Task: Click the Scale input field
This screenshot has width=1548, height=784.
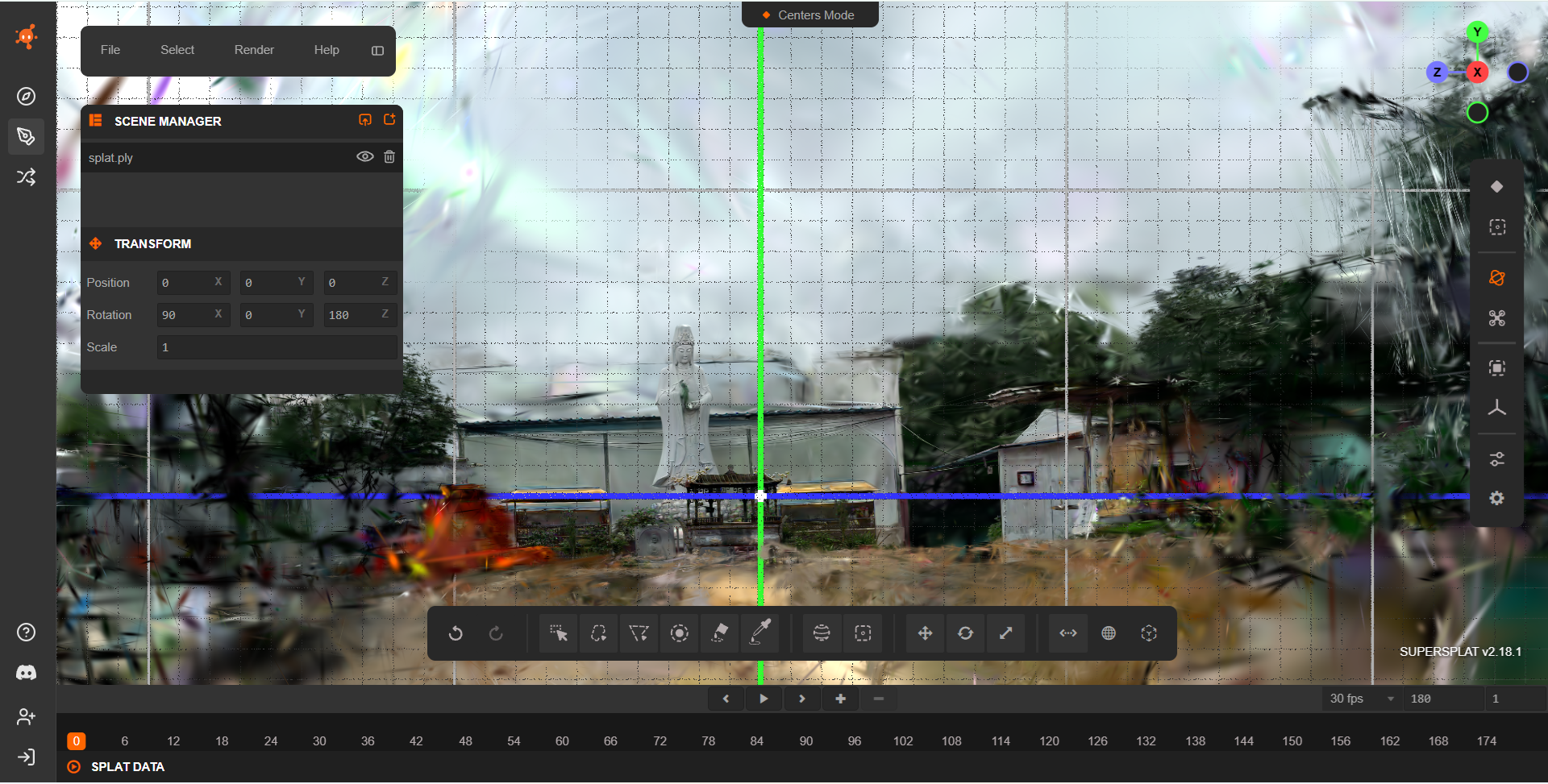Action: tap(277, 347)
